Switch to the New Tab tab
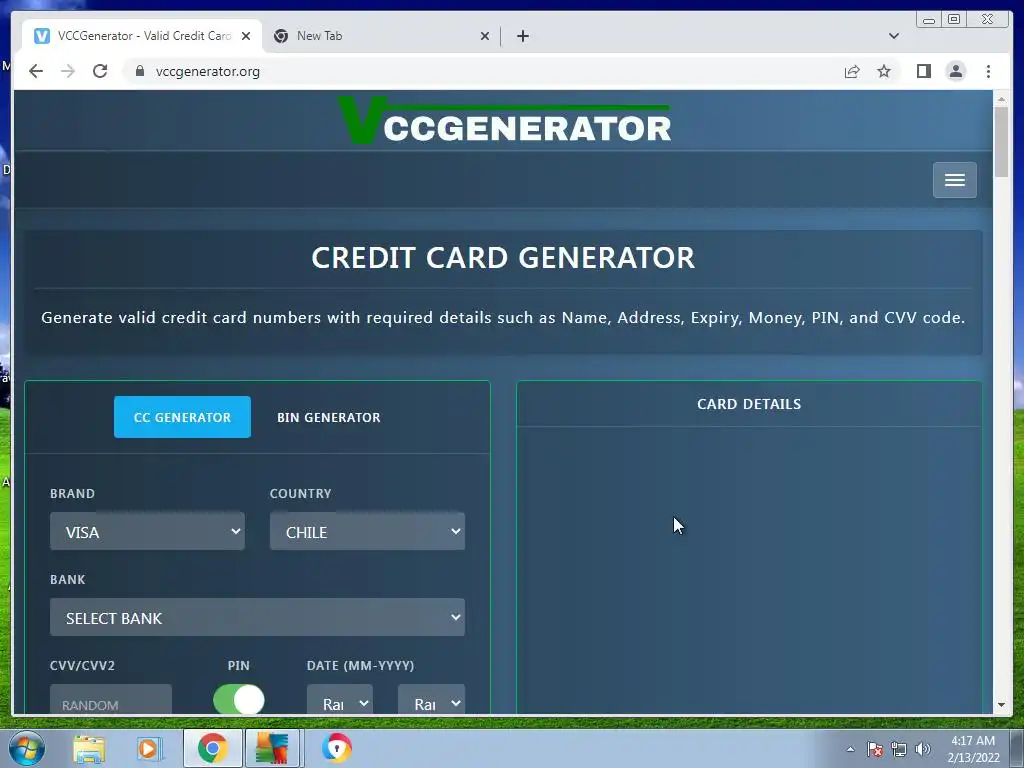The image size is (1024, 768). point(381,36)
